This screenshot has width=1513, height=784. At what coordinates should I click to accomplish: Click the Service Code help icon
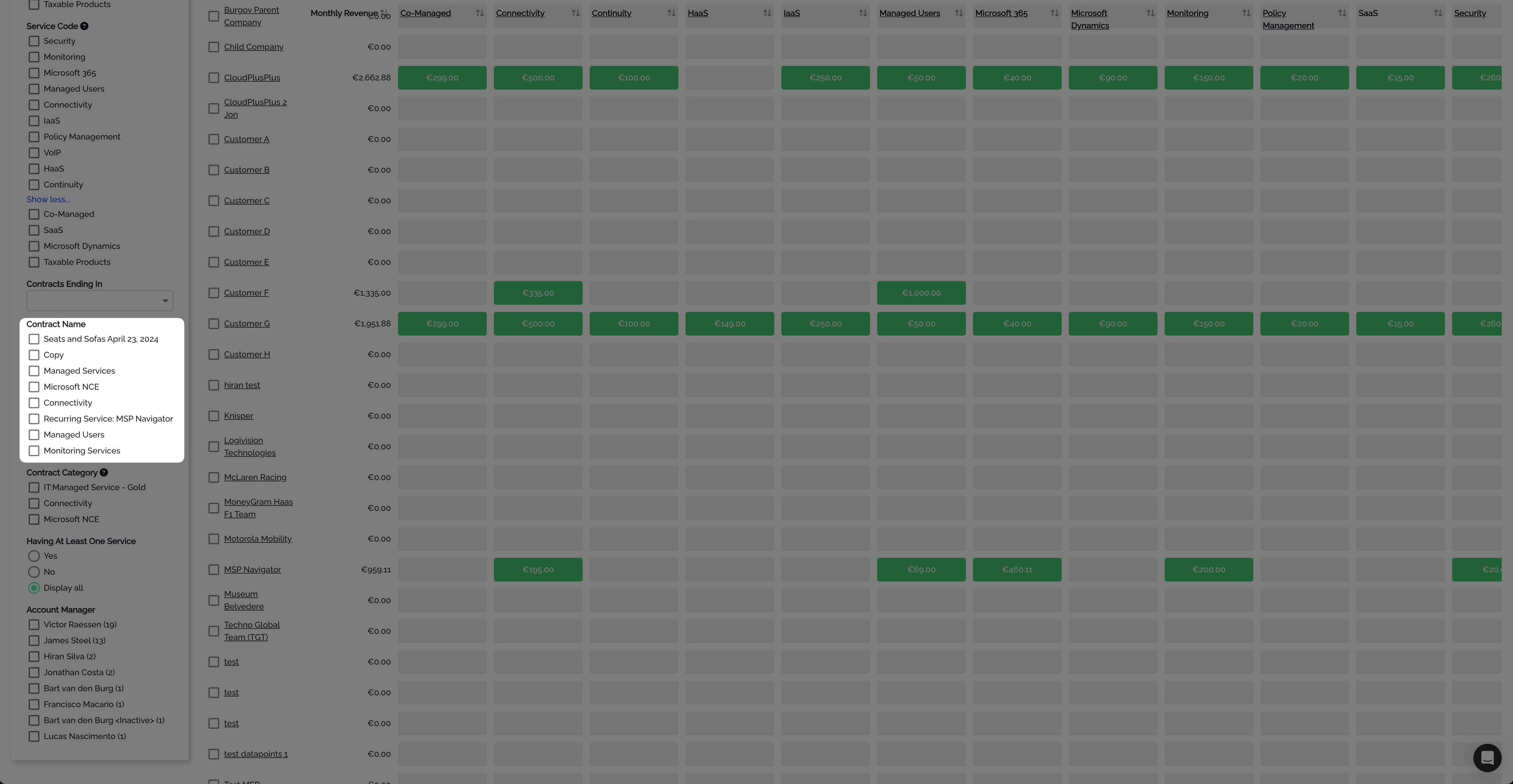[x=84, y=26]
